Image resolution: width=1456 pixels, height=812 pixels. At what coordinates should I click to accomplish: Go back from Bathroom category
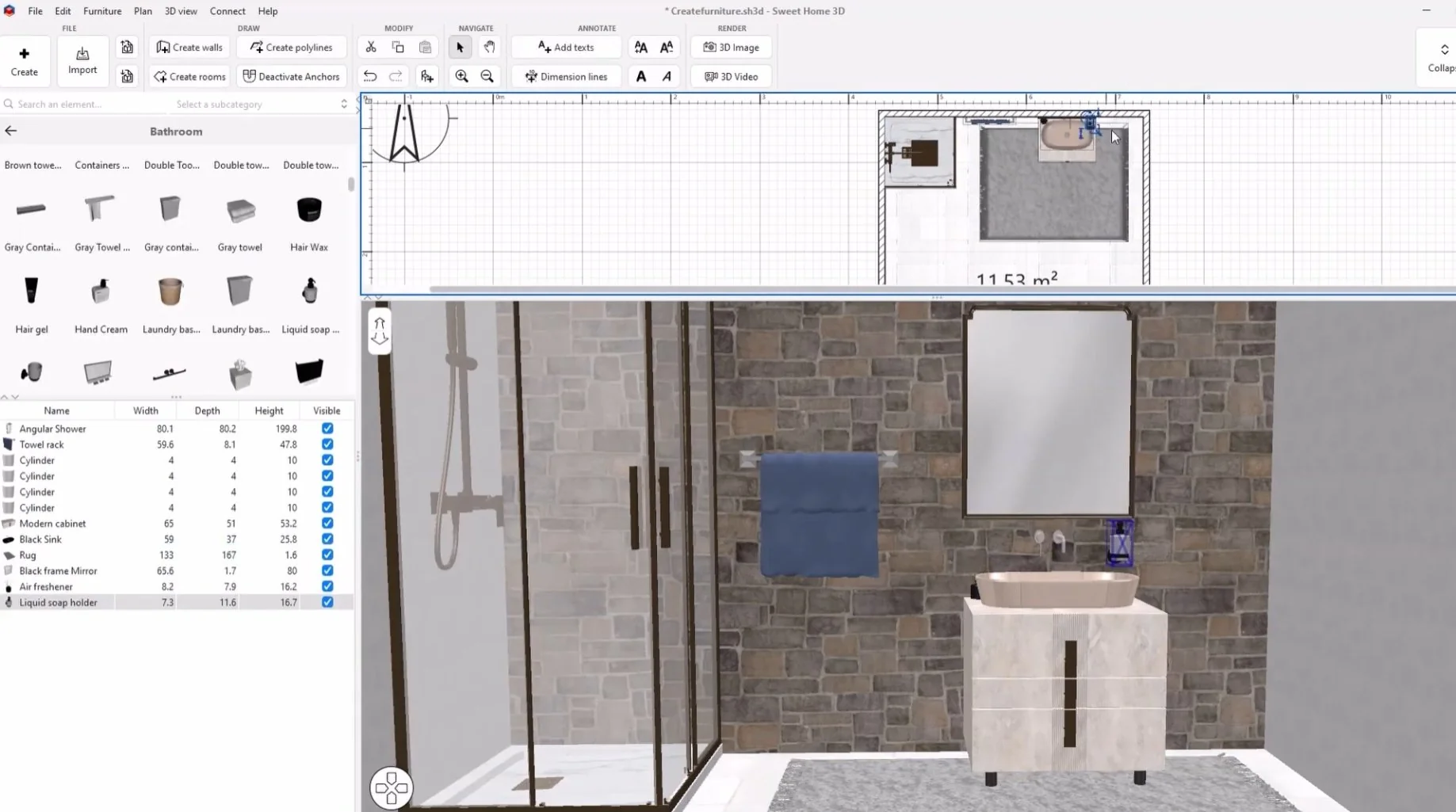coord(11,132)
